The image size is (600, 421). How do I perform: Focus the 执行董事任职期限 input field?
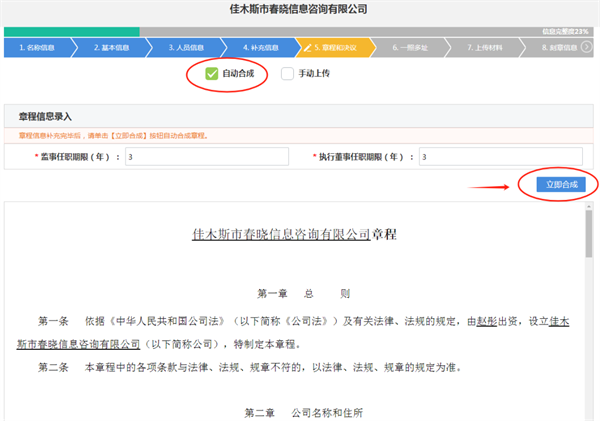tap(500, 157)
